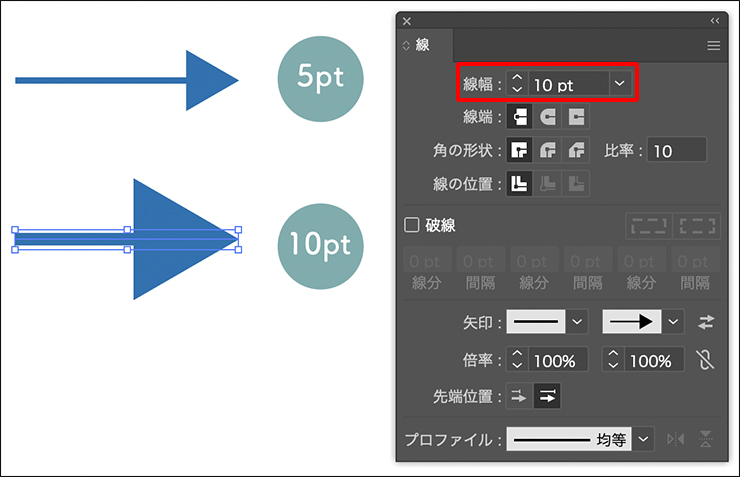
Task: Increase end arrowhead scale stepper
Action: coord(613,353)
